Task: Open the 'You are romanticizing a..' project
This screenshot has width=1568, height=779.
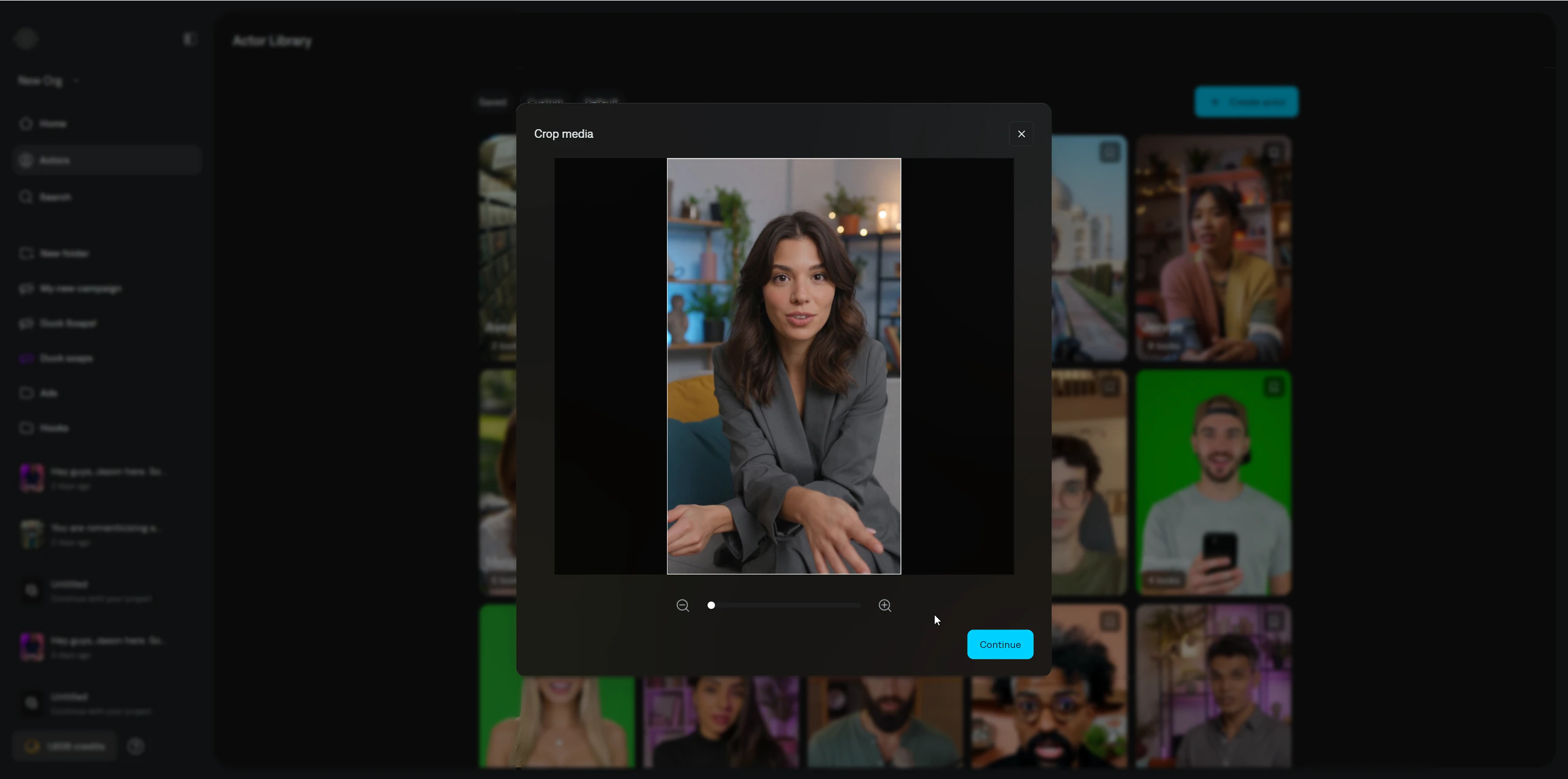Action: pyautogui.click(x=107, y=534)
